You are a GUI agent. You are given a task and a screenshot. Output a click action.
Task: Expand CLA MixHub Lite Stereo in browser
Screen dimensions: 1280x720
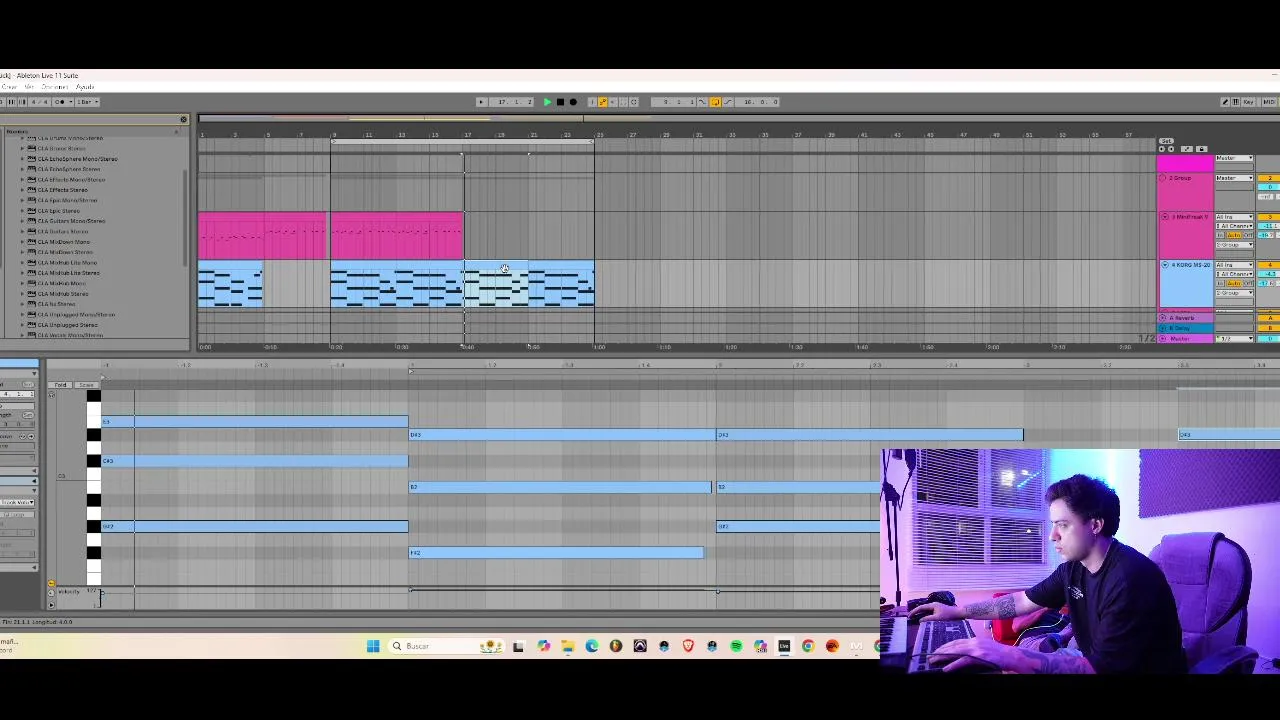coord(23,273)
